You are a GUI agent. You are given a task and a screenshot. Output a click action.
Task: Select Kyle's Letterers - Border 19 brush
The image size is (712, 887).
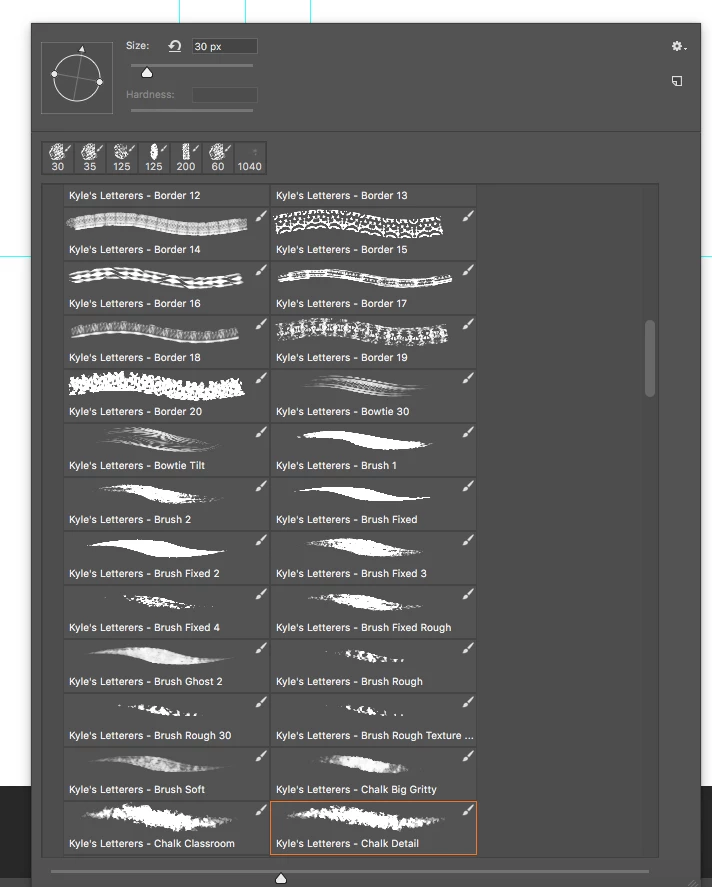[x=373, y=342]
